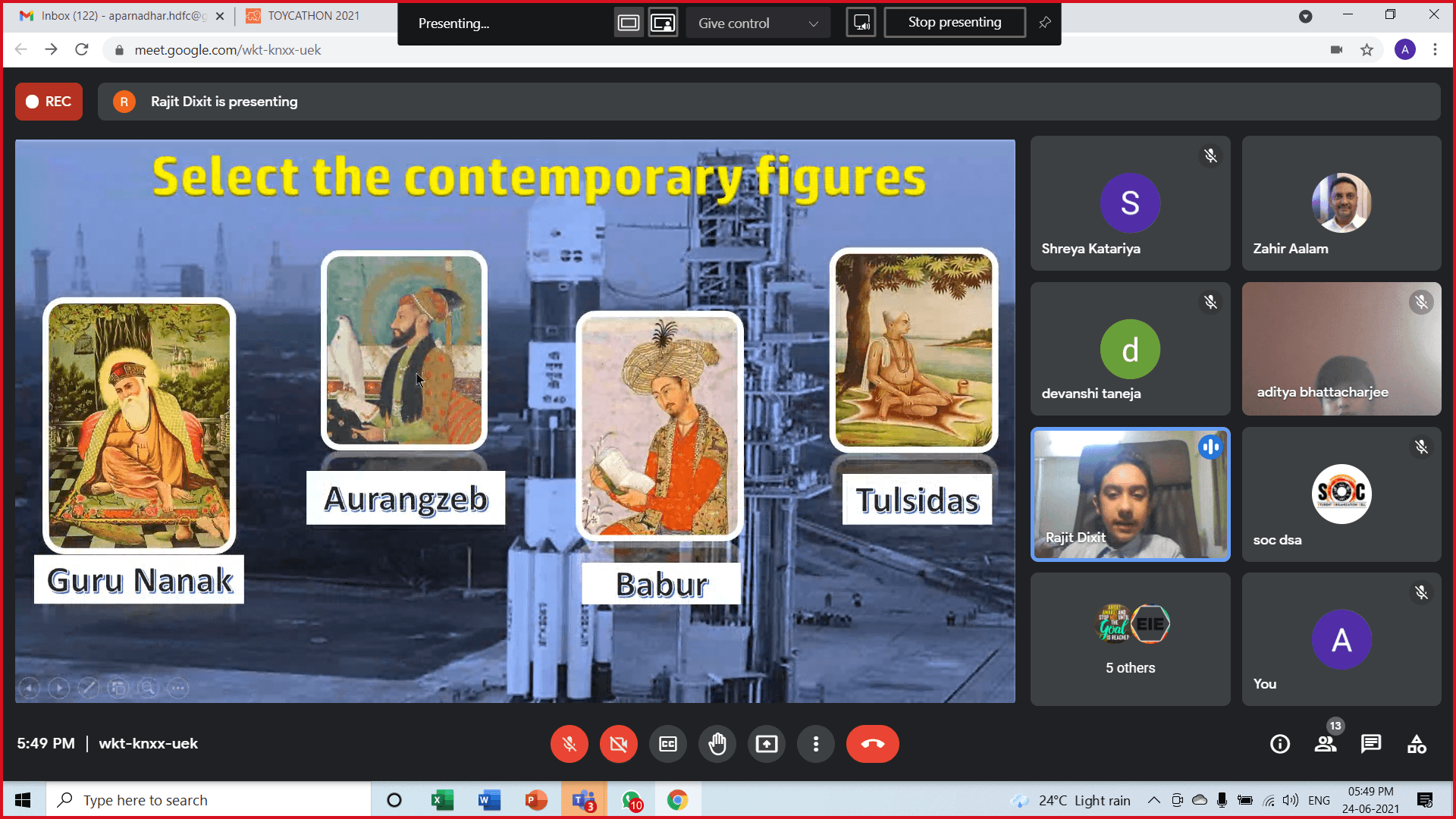
Task: Leave the call with red hangup button
Action: click(873, 744)
